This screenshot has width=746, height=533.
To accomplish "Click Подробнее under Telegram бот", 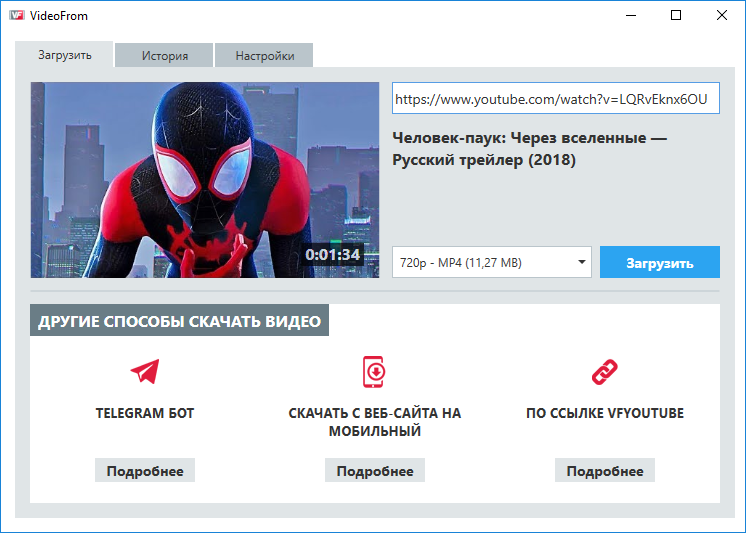I will (145, 471).
